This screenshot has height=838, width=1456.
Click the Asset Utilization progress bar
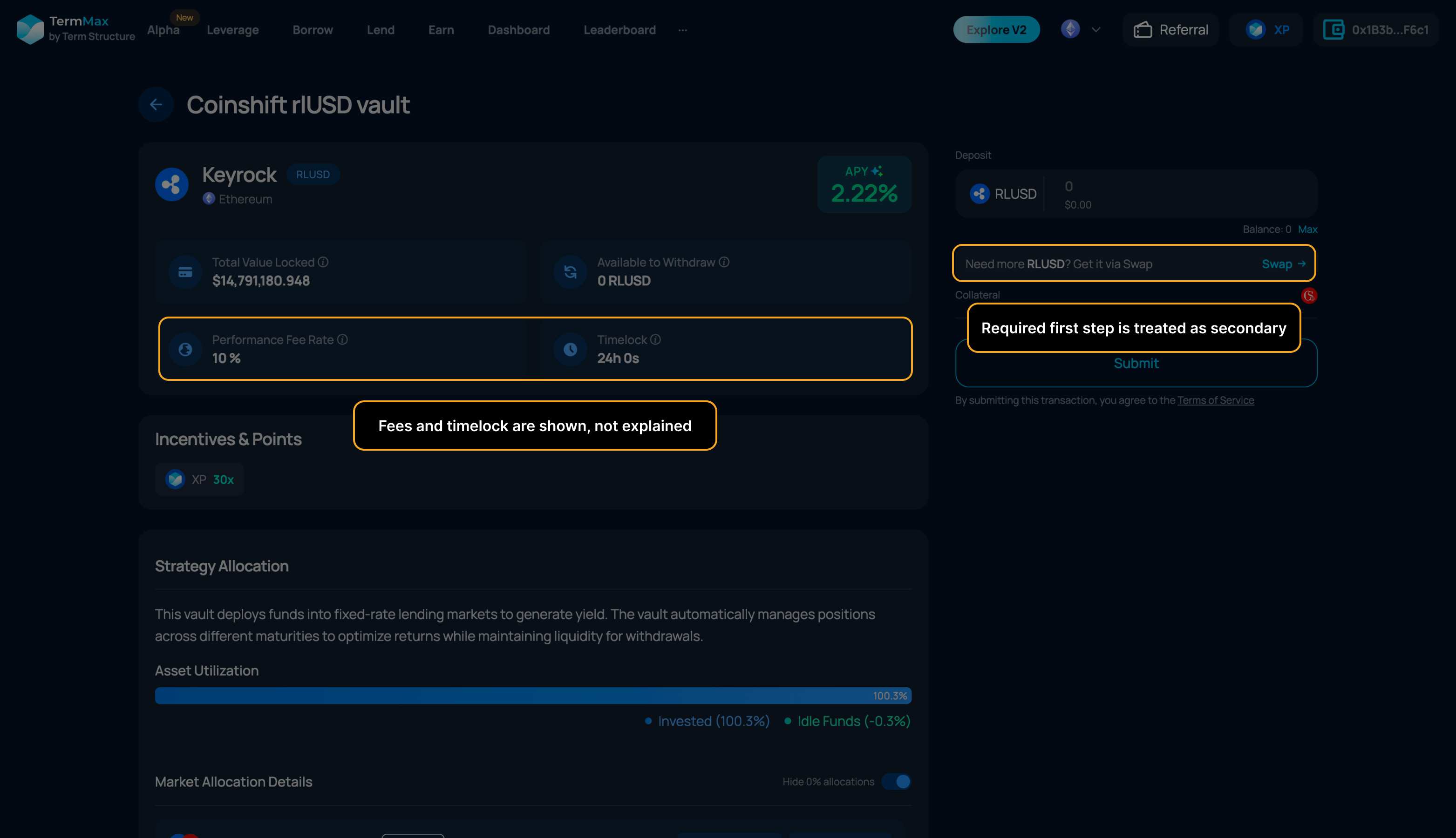tap(533, 695)
